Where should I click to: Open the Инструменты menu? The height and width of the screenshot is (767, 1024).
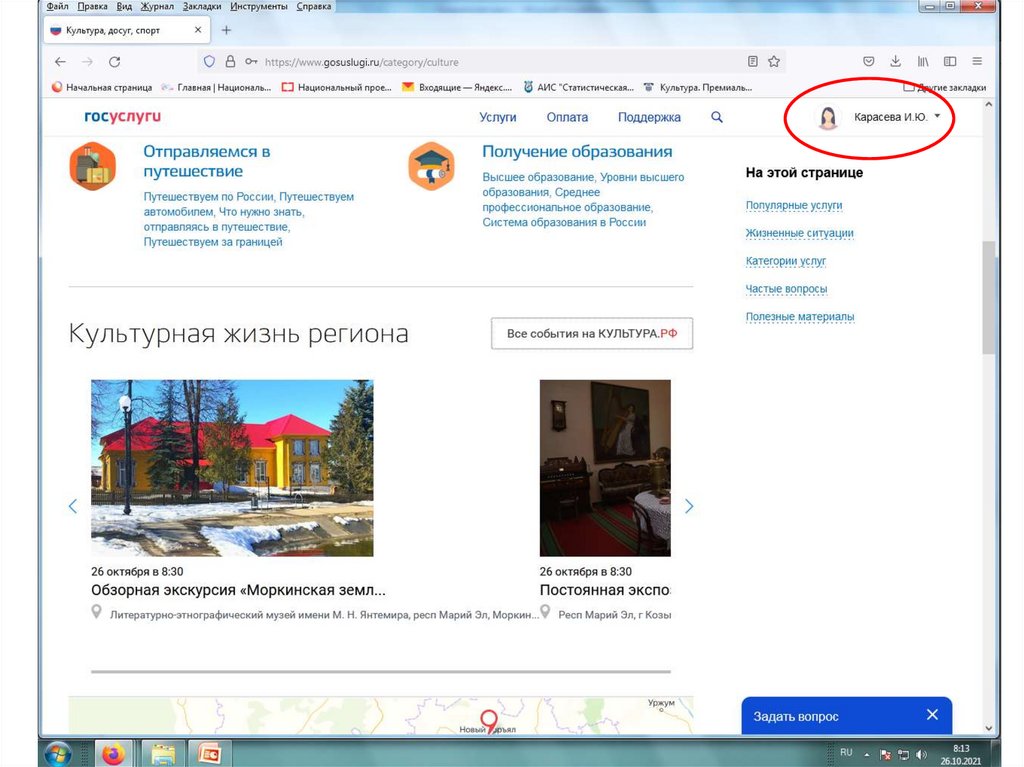[x=258, y=6]
